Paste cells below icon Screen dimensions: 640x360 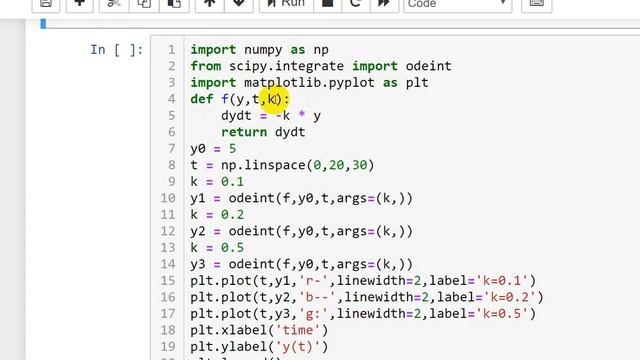click(174, 4)
